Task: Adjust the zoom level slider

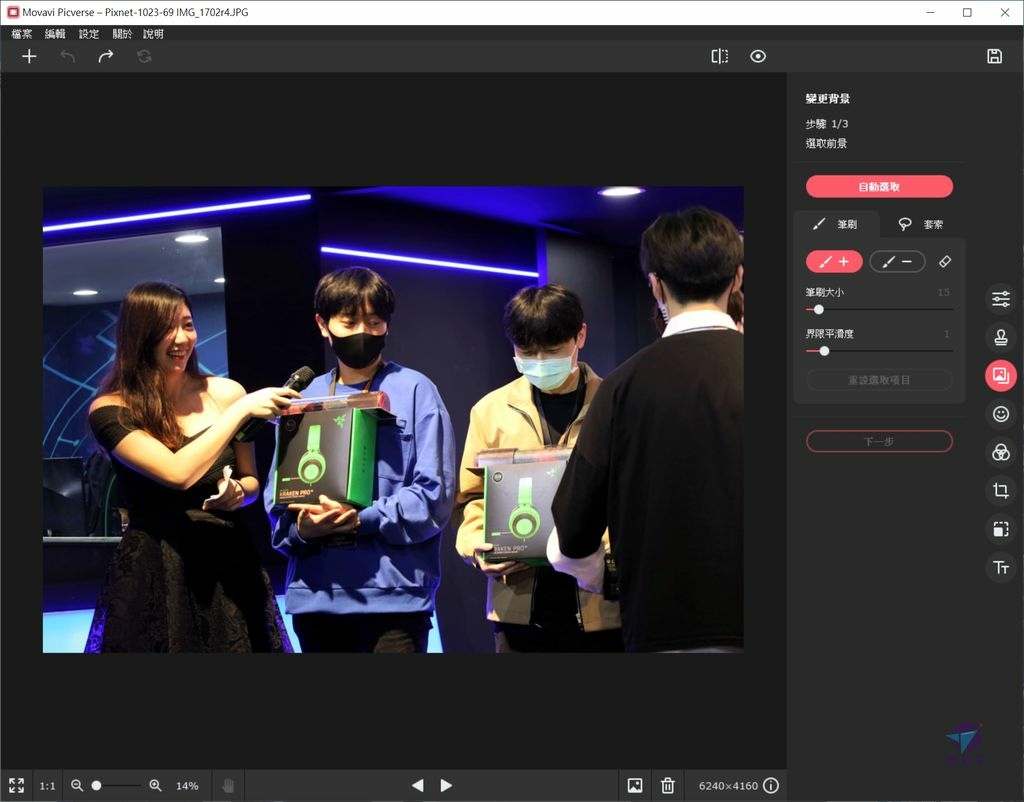Action: [x=116, y=786]
